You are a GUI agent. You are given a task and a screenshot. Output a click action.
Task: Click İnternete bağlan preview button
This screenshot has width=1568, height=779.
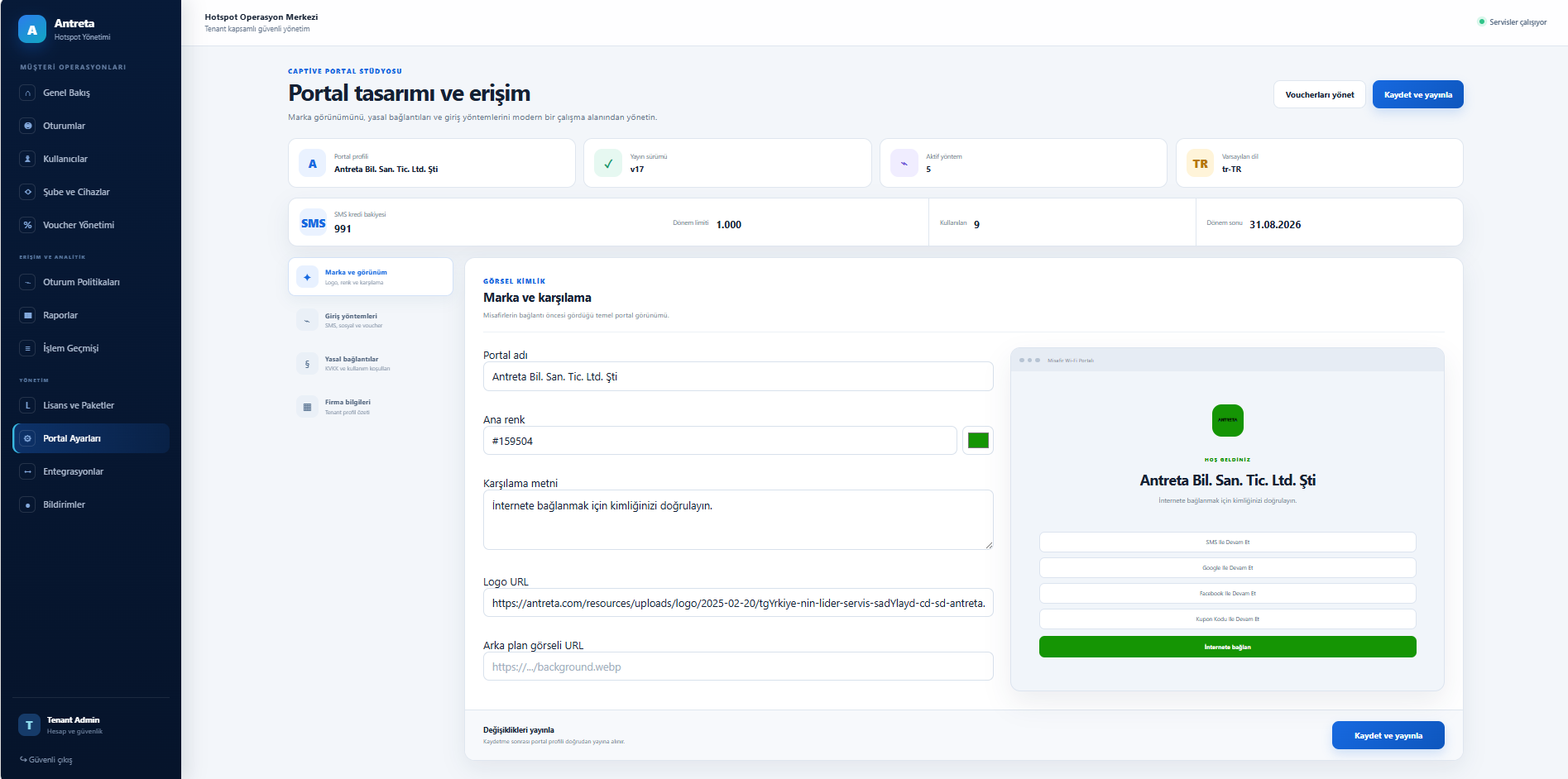point(1227,647)
